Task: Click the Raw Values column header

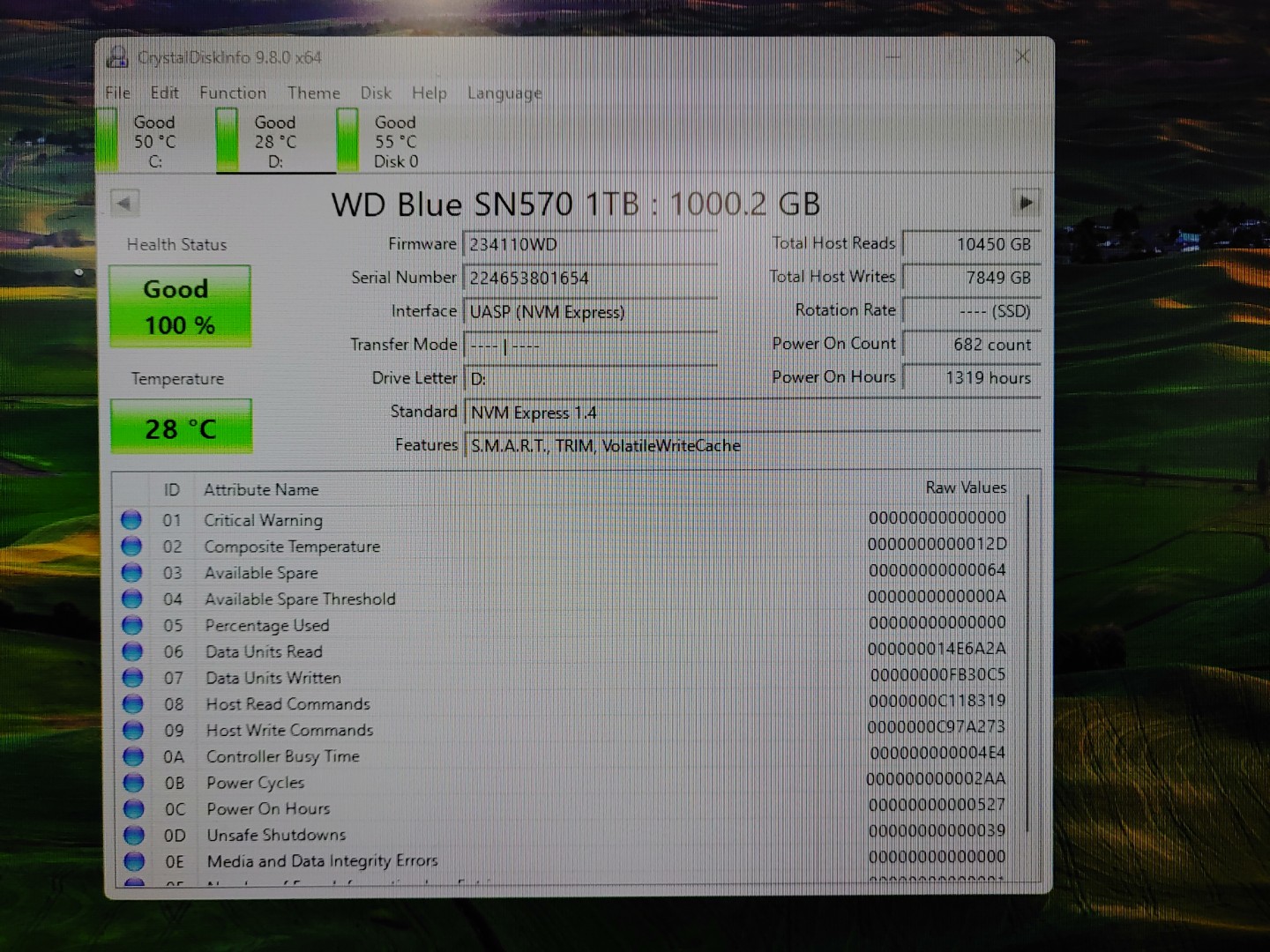Action: 966,487
